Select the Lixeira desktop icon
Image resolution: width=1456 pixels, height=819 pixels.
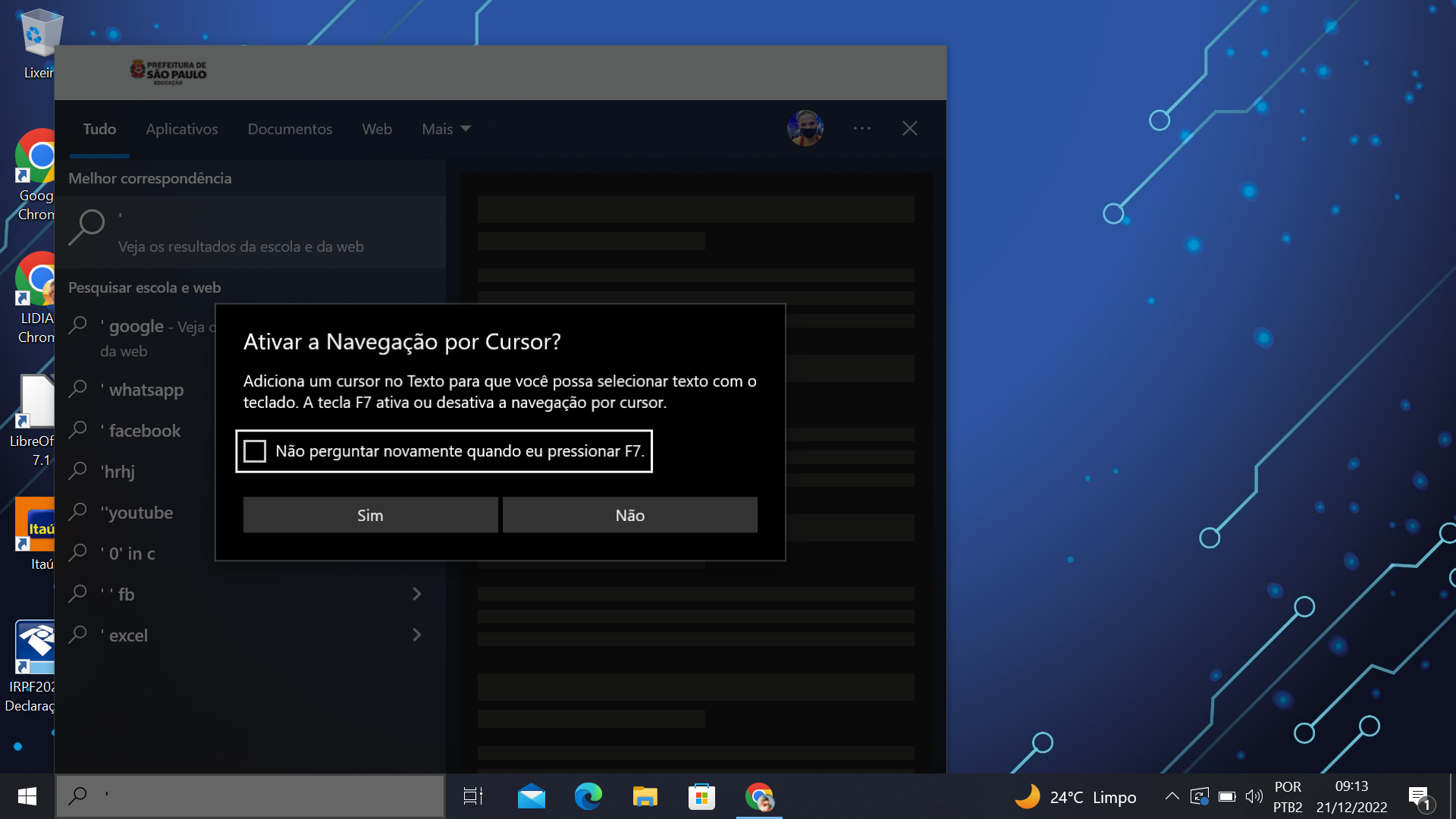coord(36,44)
